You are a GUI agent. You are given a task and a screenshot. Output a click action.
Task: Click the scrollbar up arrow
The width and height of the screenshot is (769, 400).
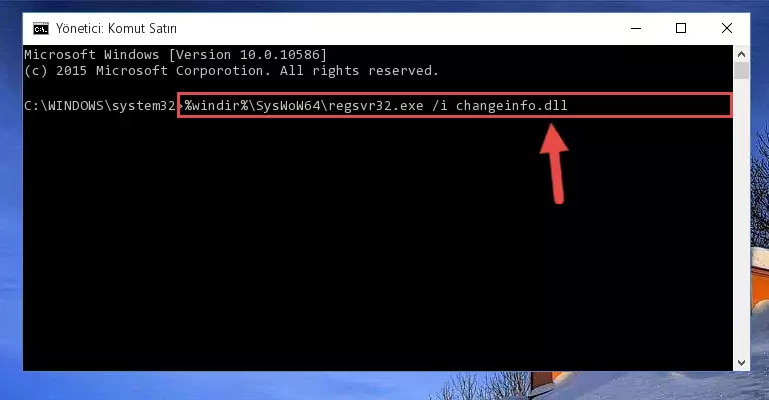point(741,53)
